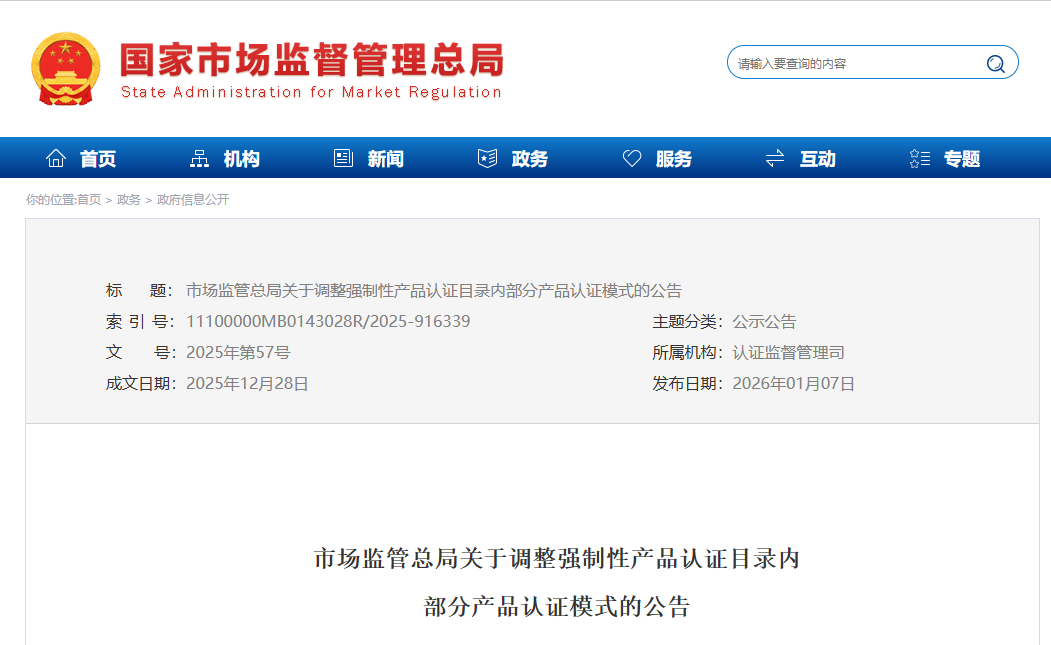Select the 互动 menu item
The width and height of the screenshot is (1051, 645).
click(815, 158)
